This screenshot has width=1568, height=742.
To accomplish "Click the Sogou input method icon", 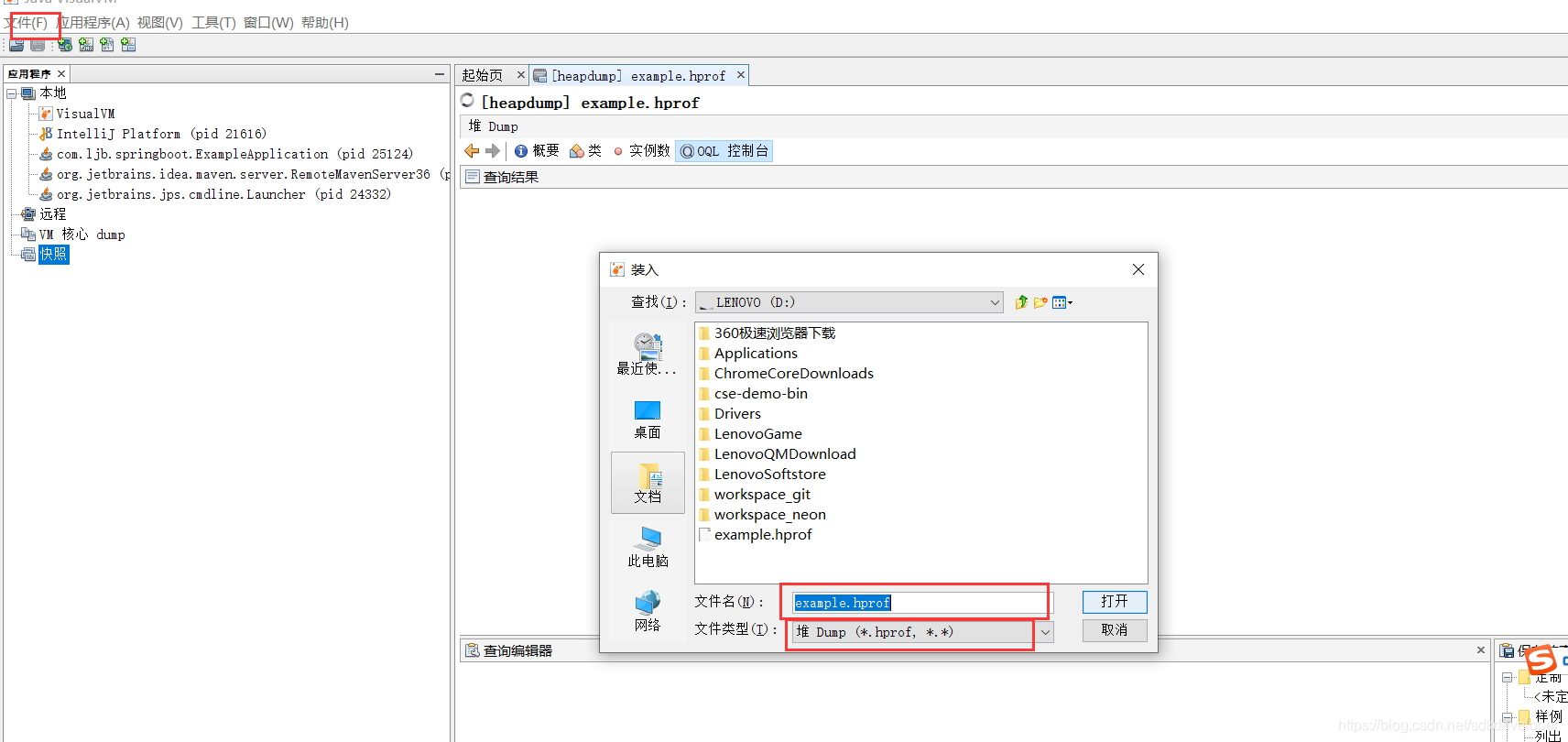I will click(1541, 659).
